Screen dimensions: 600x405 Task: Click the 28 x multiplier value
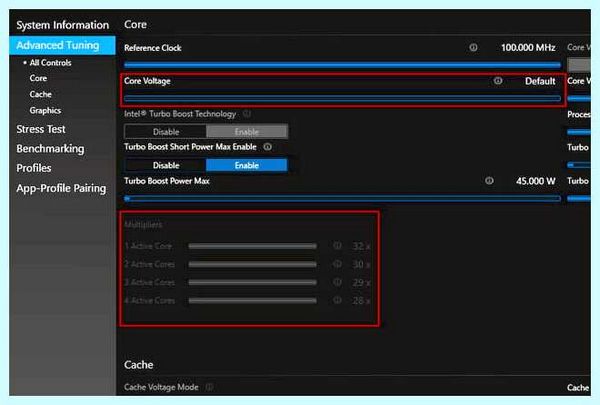tap(361, 300)
